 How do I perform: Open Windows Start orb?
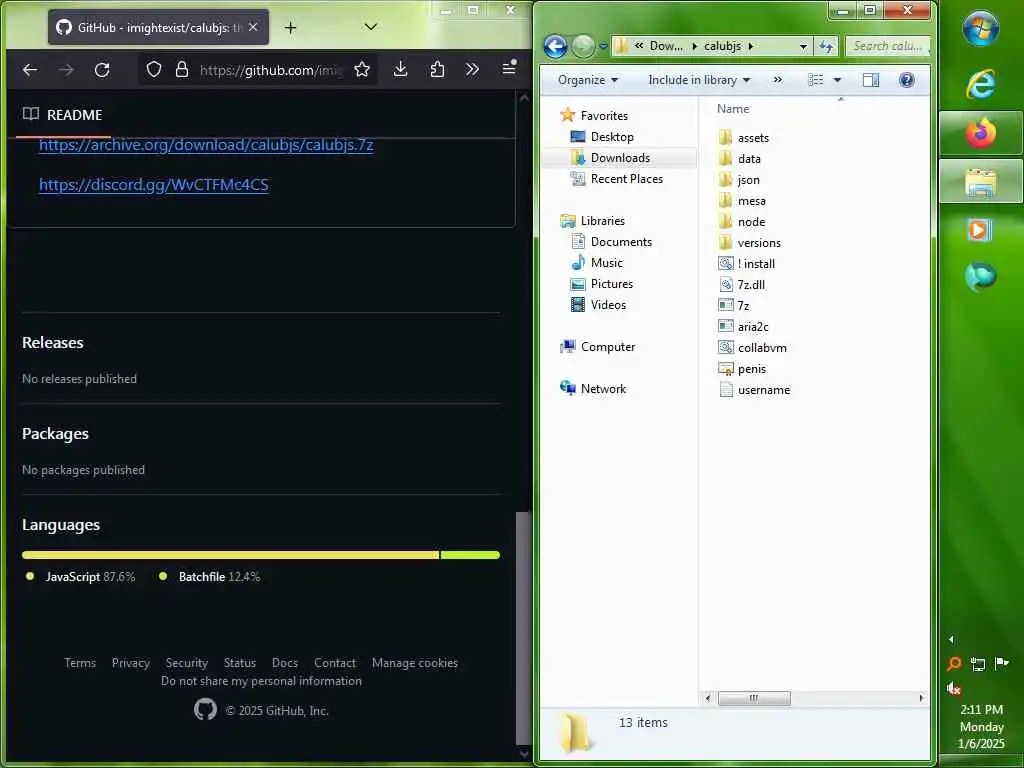click(x=980, y=28)
